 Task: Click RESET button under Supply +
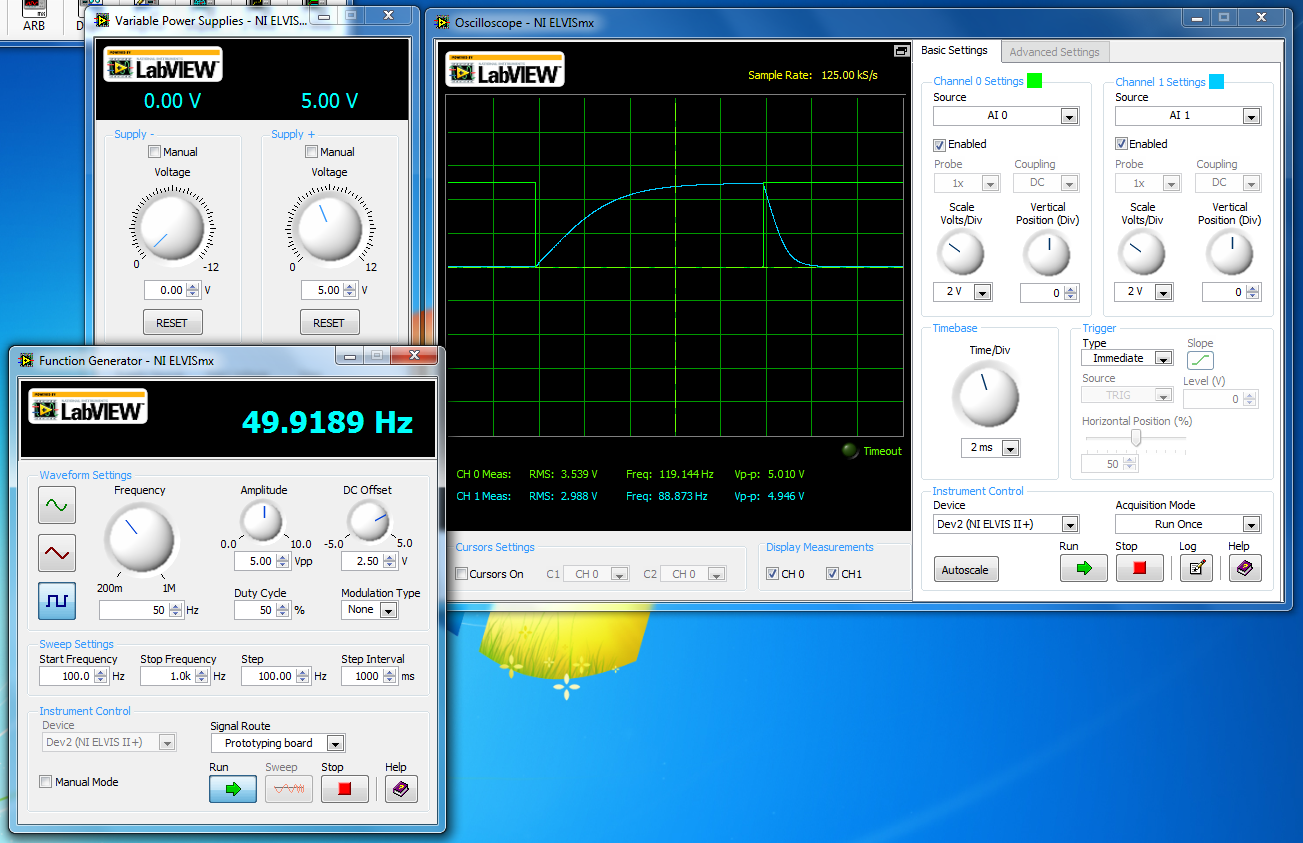point(328,323)
